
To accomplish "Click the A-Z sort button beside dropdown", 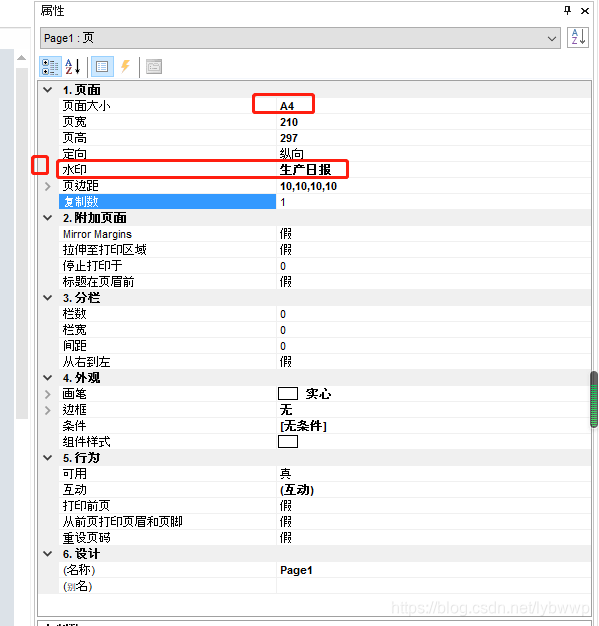I will (578, 38).
